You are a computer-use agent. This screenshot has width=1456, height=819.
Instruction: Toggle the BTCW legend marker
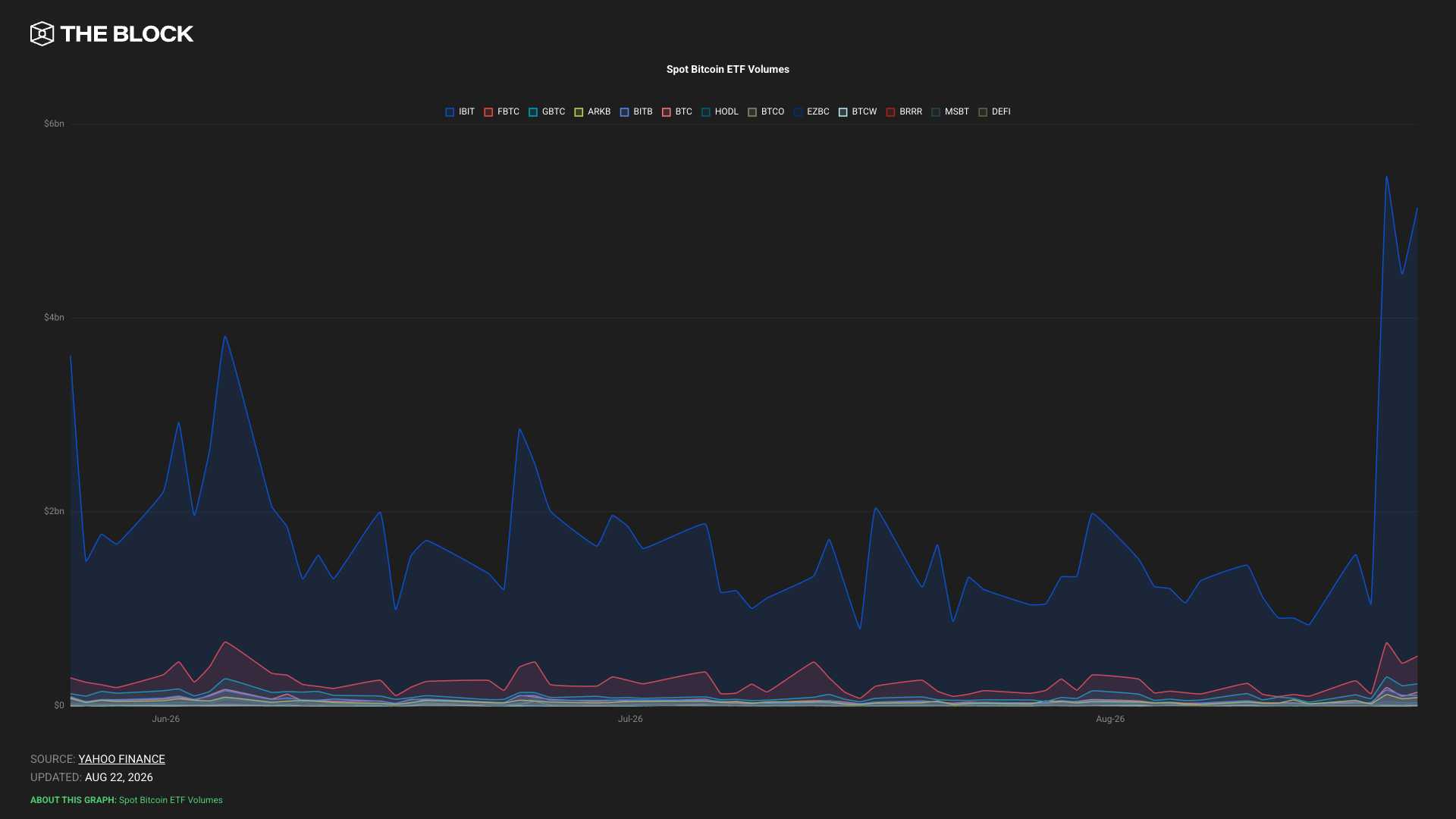(x=843, y=112)
